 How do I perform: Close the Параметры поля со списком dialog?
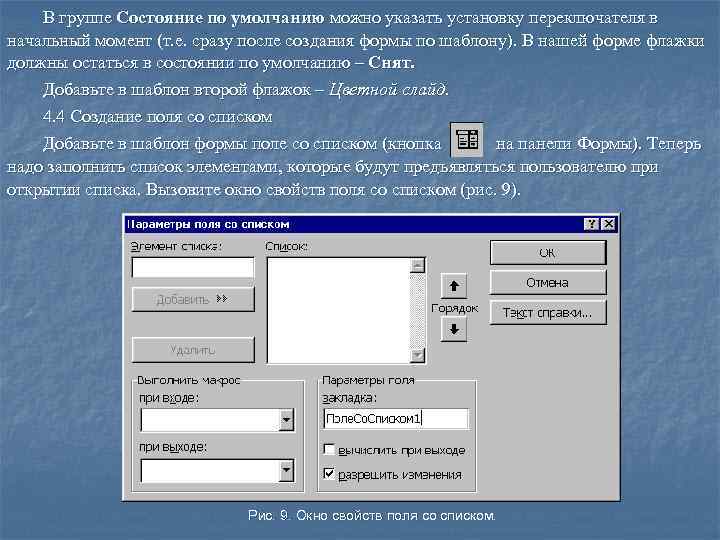coord(608,224)
